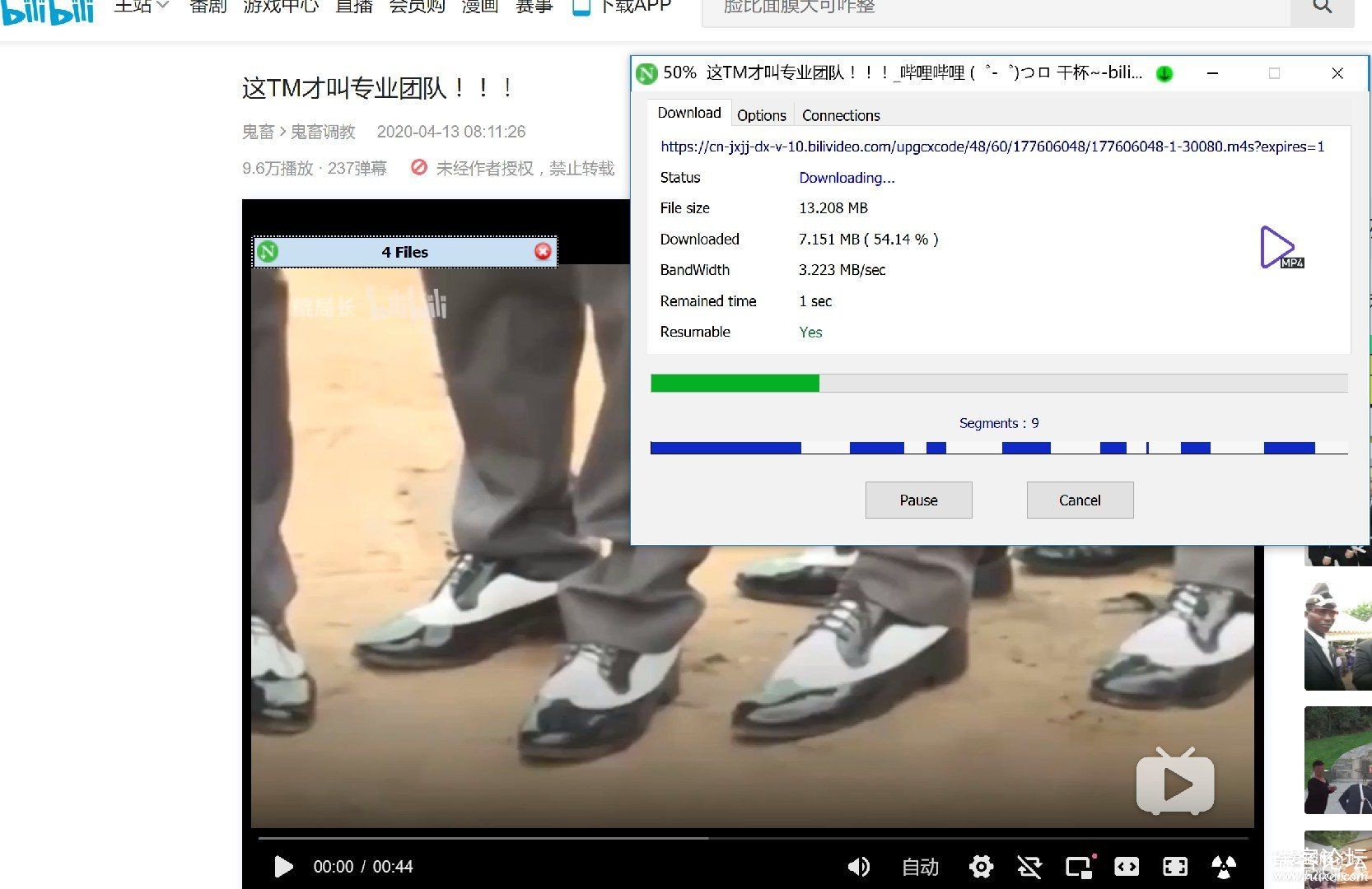Pause the current download
The image size is (1372, 889).
(918, 500)
